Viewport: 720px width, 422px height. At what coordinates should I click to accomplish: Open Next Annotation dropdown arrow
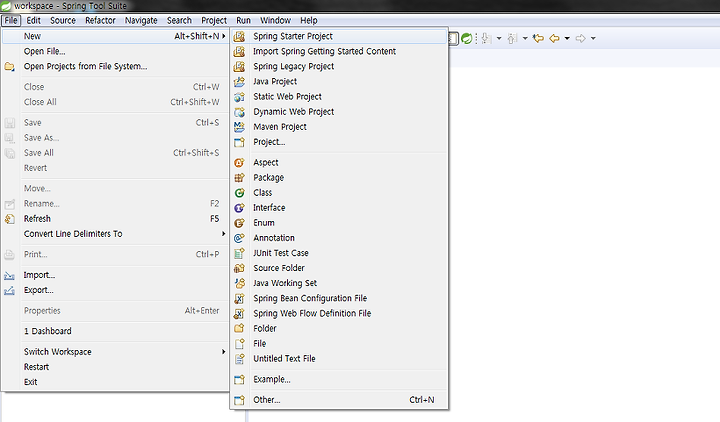tap(499, 39)
